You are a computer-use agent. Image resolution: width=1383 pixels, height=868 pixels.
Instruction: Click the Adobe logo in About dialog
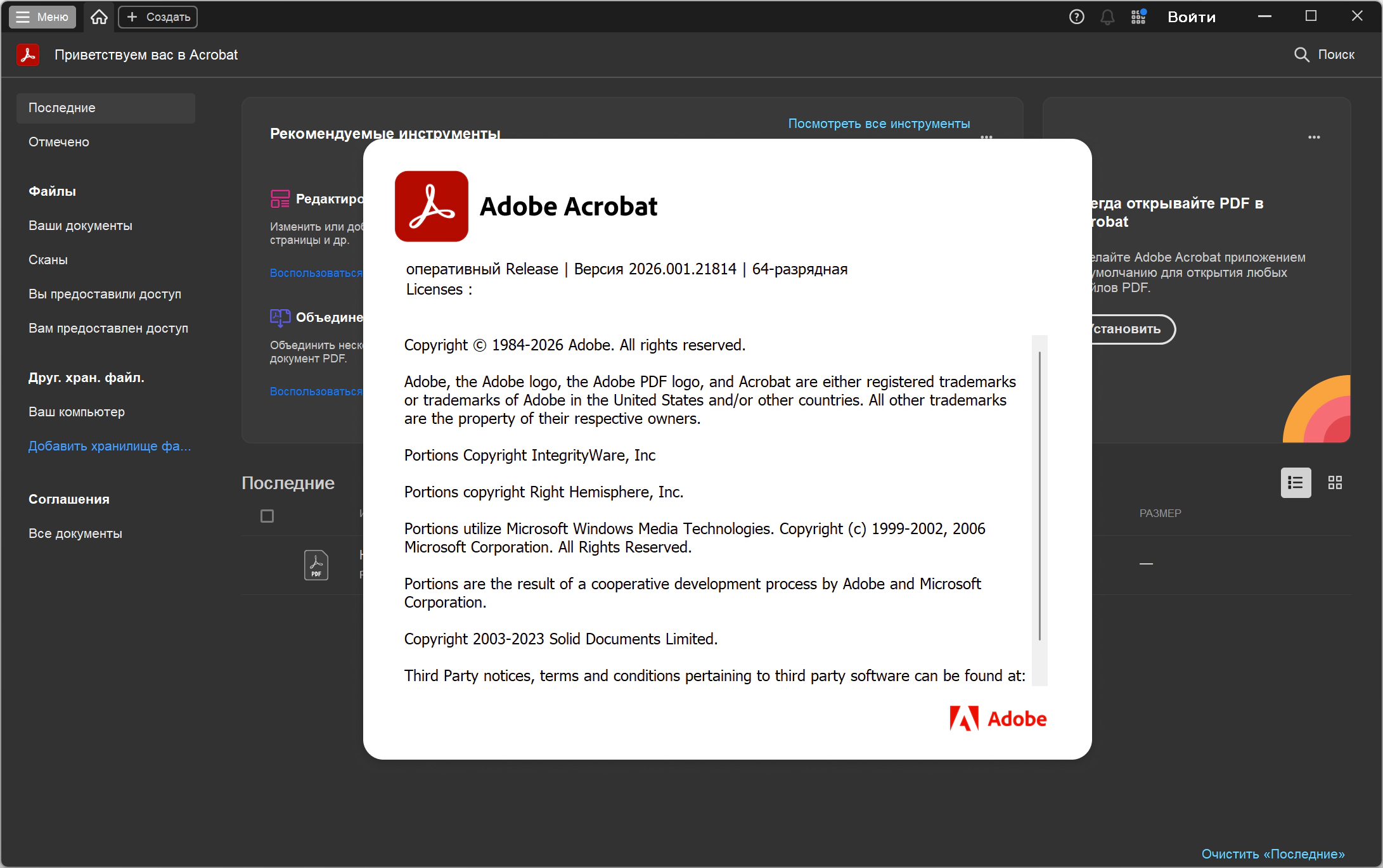[x=998, y=719]
